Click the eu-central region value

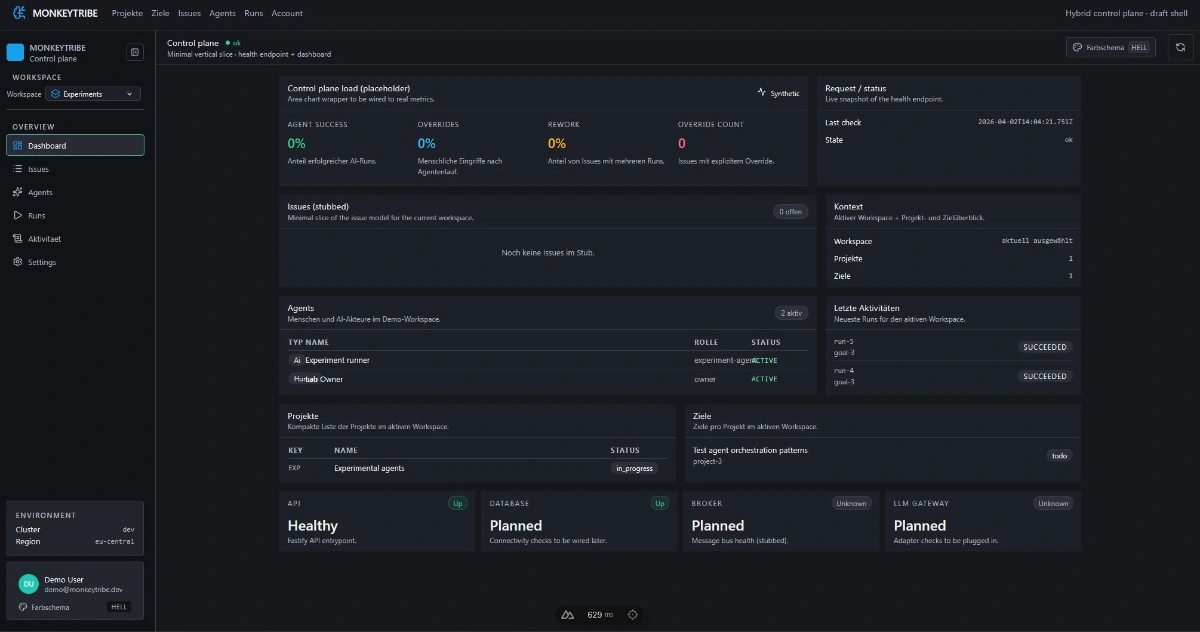pos(114,541)
